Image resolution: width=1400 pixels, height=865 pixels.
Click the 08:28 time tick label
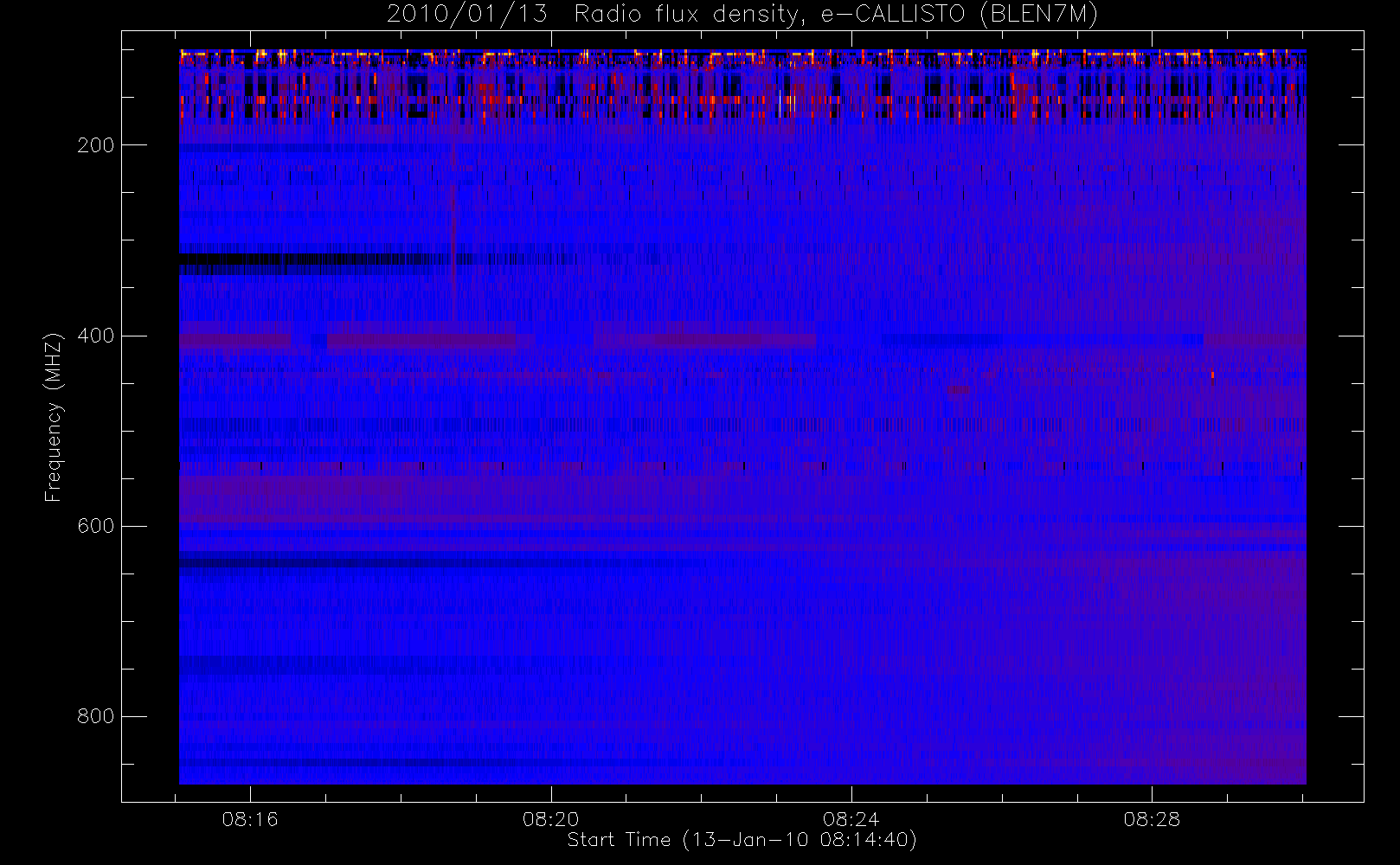[x=1152, y=819]
